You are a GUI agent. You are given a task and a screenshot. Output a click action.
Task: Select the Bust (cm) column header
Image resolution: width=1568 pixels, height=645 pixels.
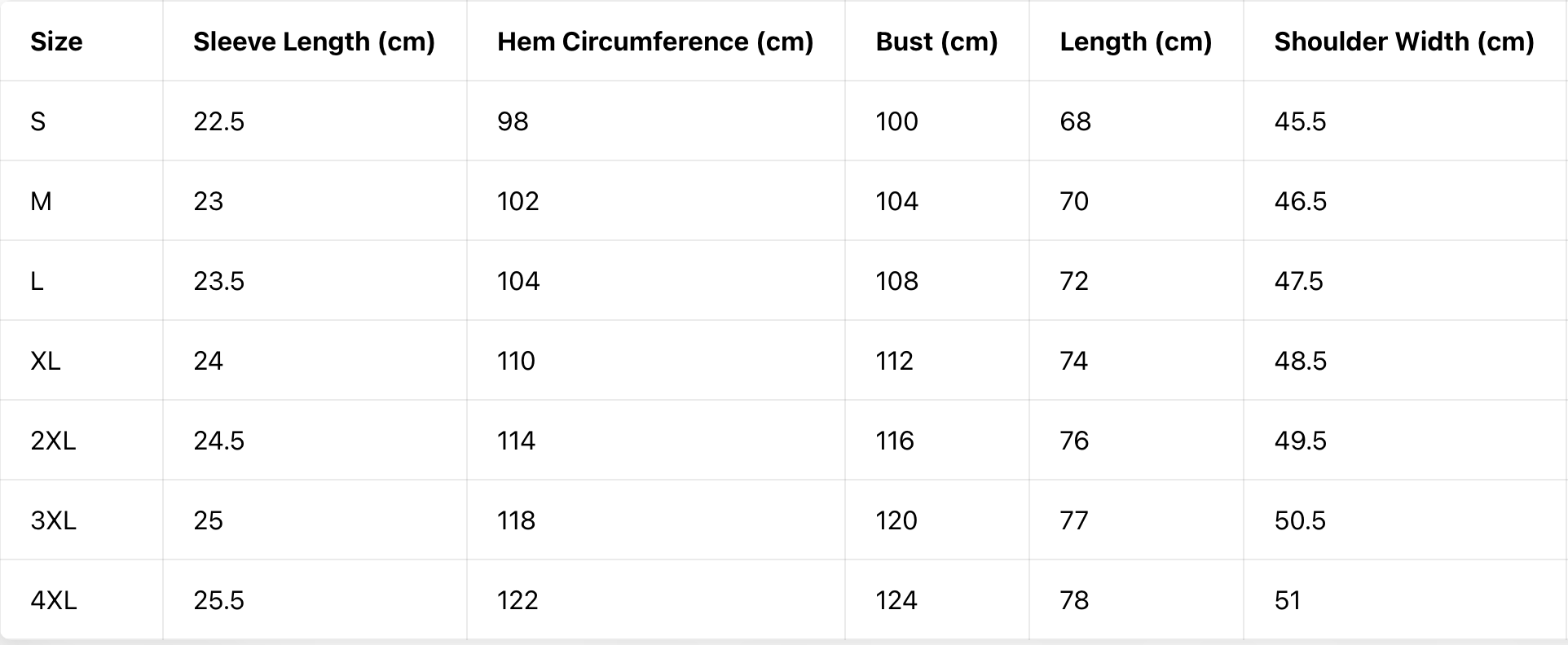click(x=936, y=42)
